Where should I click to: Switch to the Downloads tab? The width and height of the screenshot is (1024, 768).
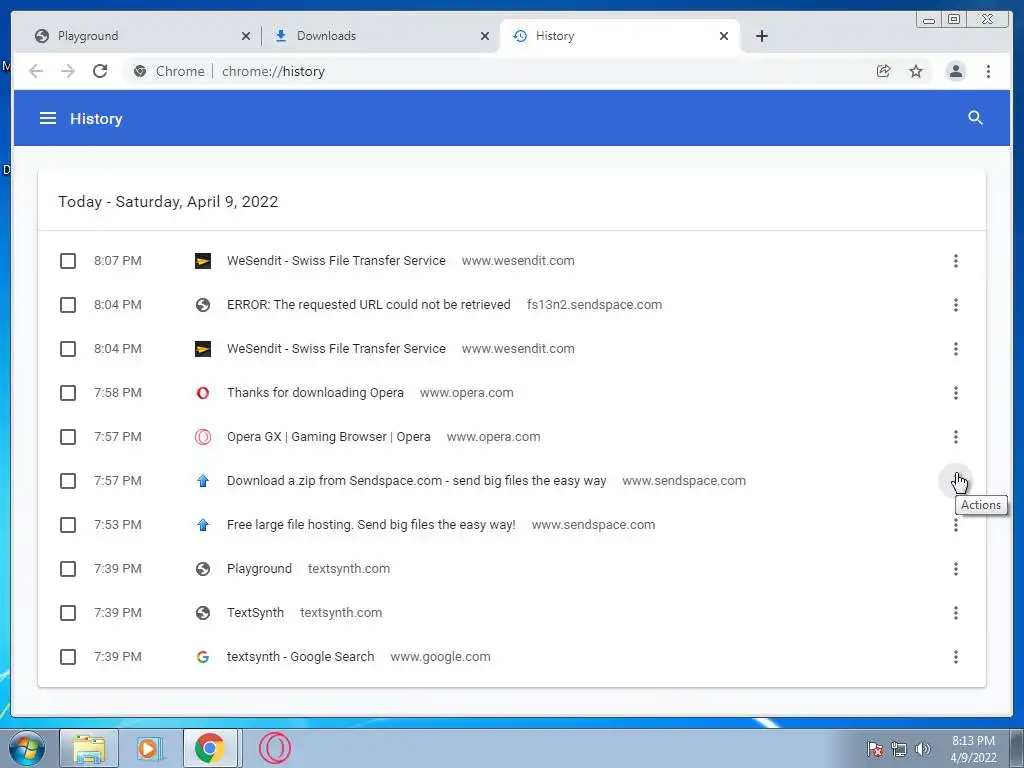point(379,36)
